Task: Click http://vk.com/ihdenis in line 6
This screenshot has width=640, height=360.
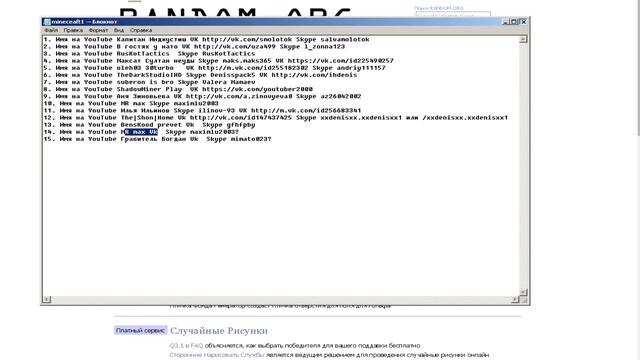Action: [314, 75]
